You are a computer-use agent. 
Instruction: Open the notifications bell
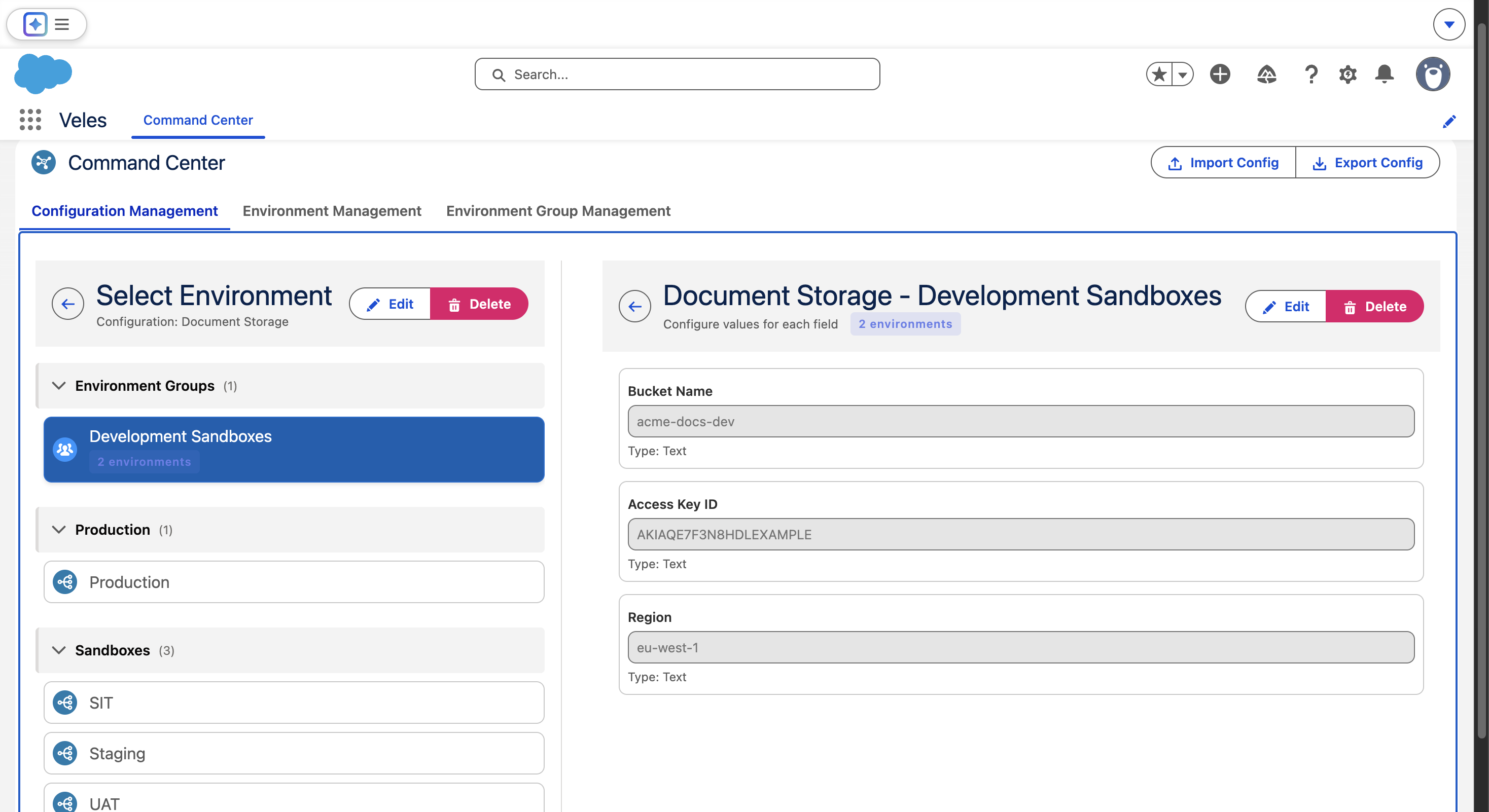[1385, 74]
